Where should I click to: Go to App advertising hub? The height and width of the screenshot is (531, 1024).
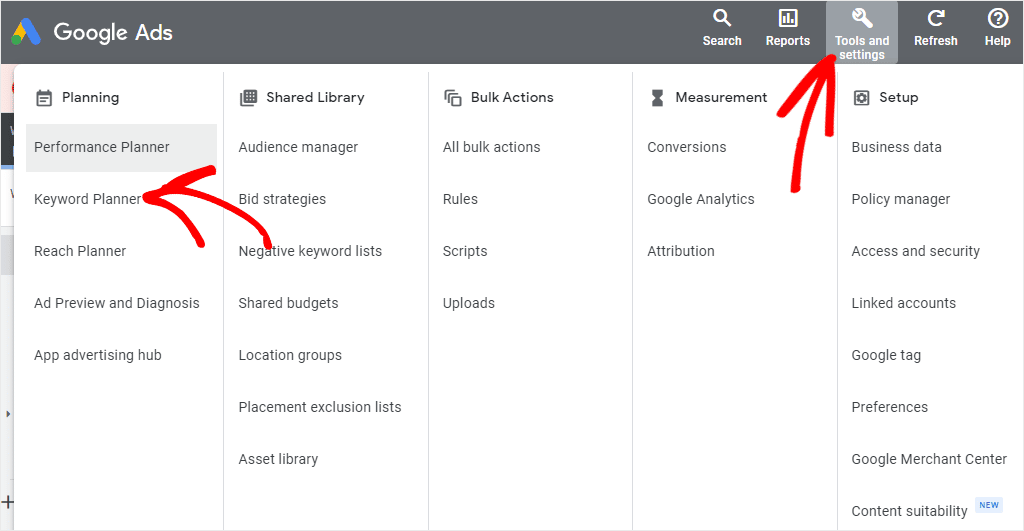[x=97, y=355]
